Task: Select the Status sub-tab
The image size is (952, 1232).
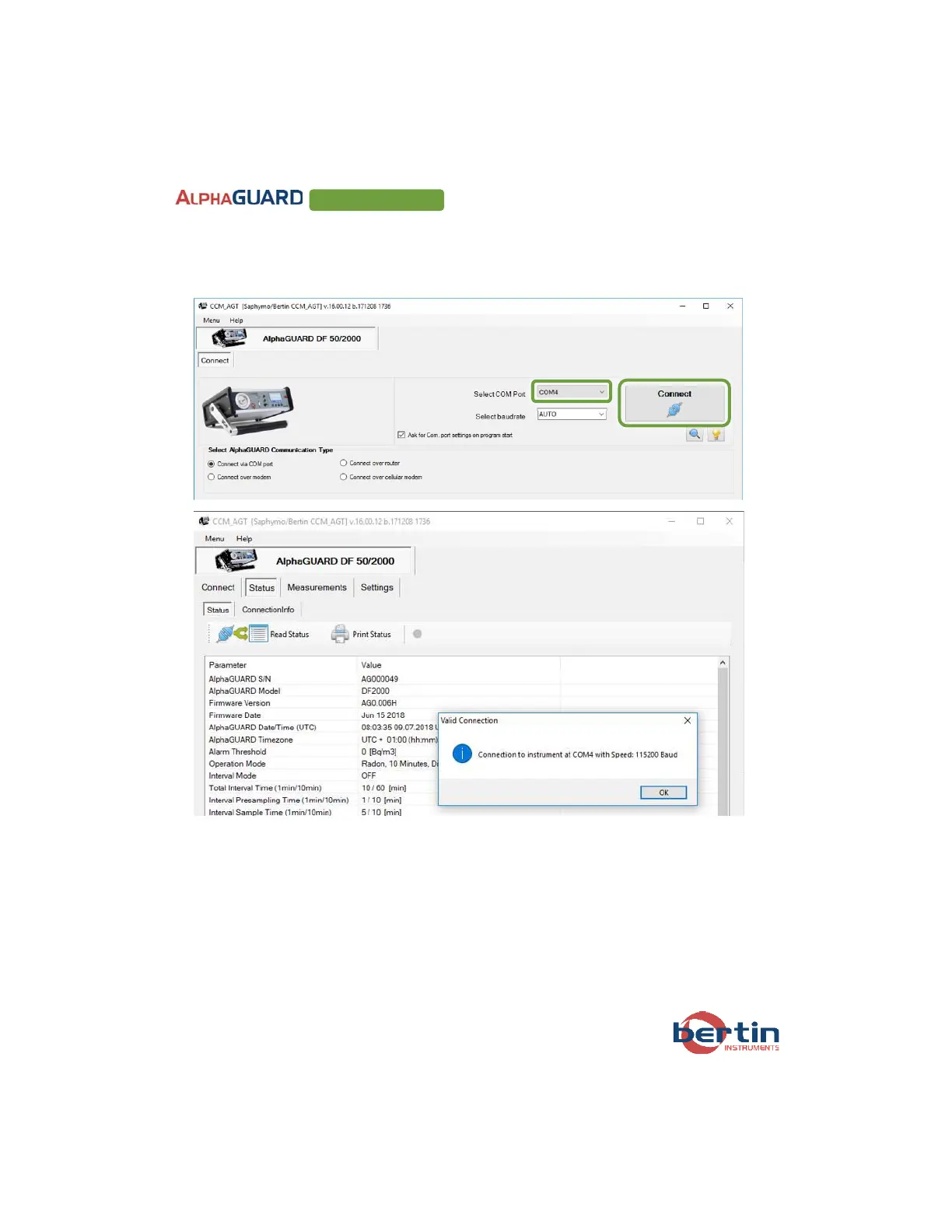Action: (x=219, y=610)
